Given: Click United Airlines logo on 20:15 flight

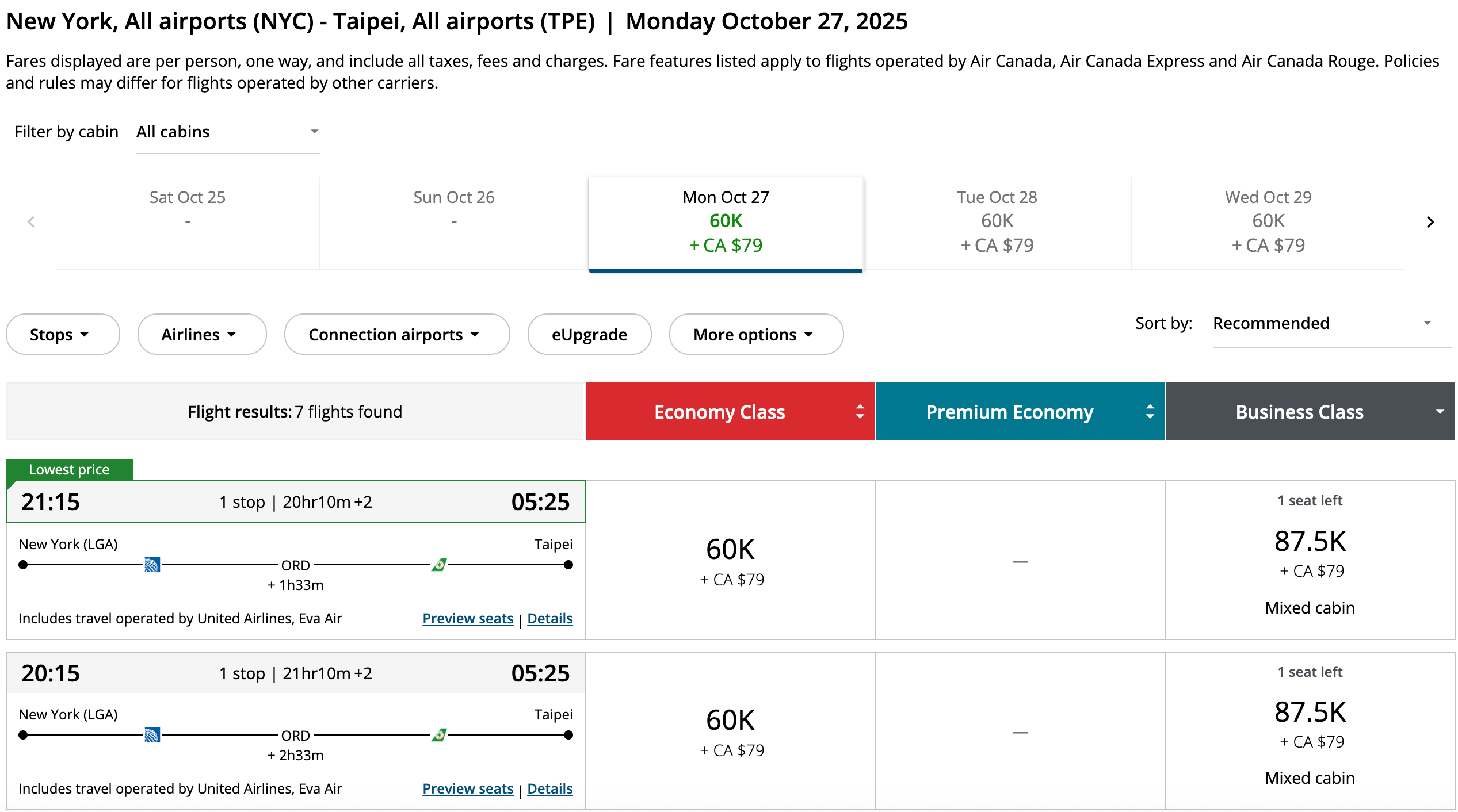Looking at the screenshot, I should [x=152, y=735].
